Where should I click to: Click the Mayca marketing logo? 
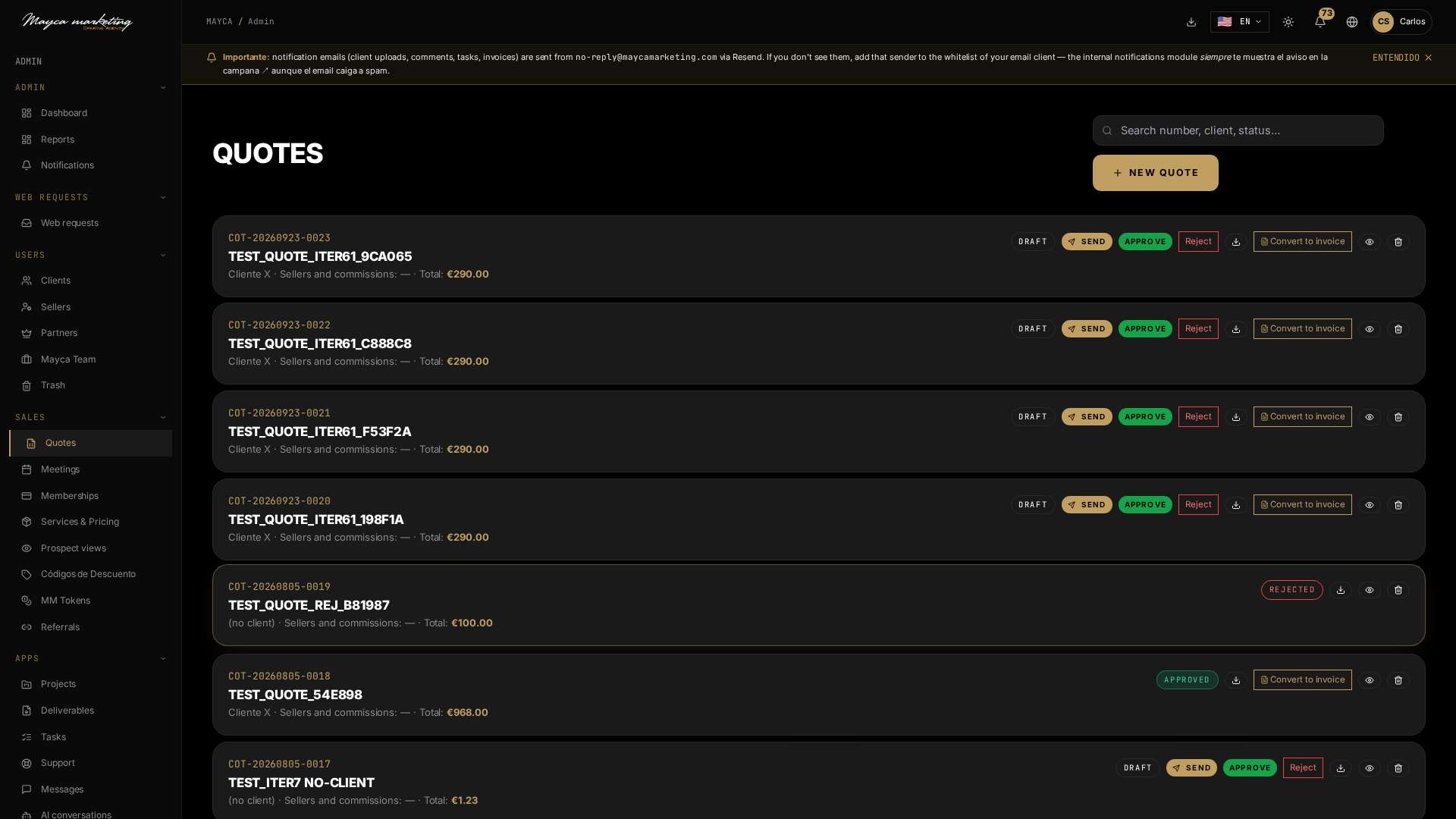77,21
